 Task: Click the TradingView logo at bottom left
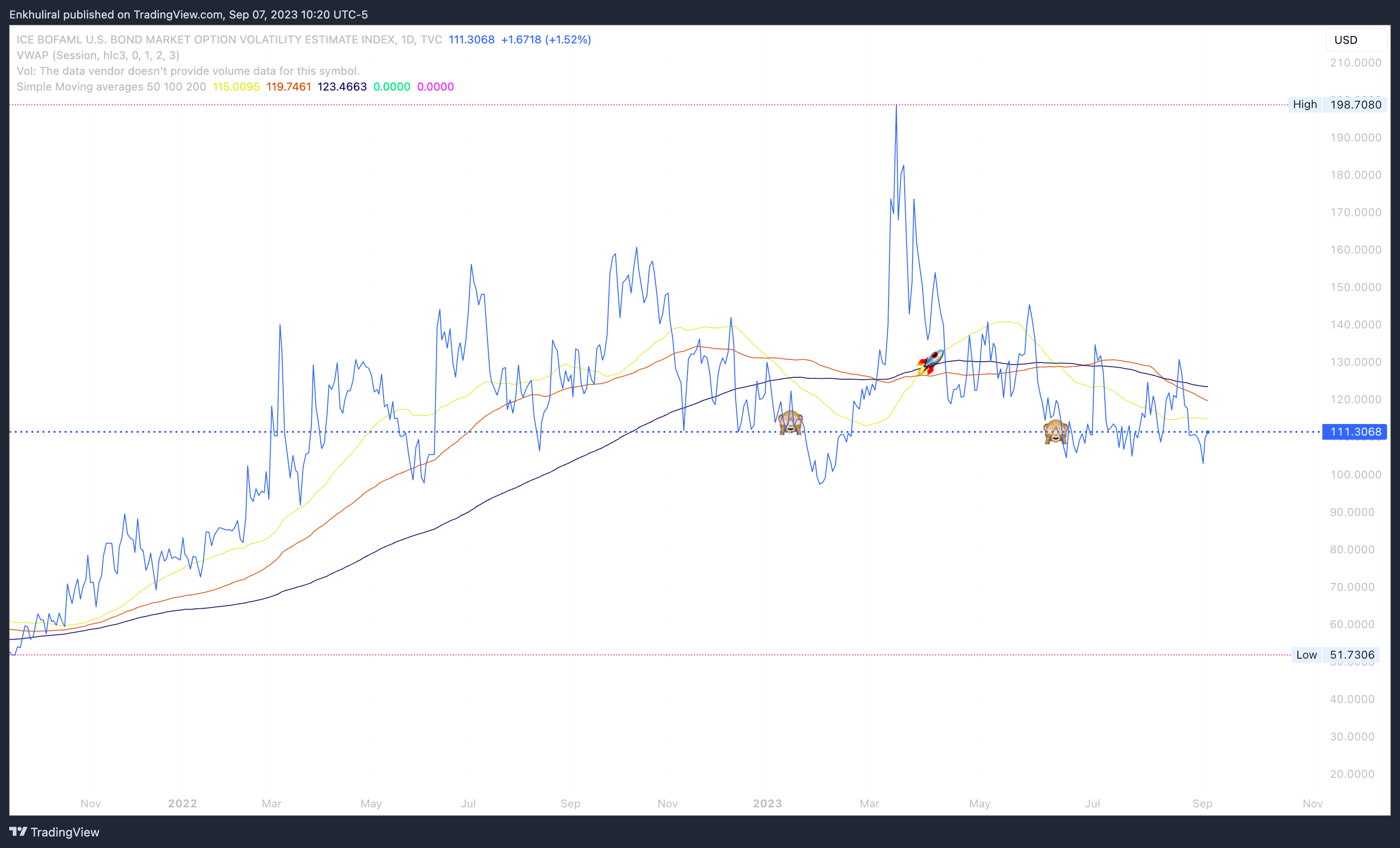tap(55, 831)
